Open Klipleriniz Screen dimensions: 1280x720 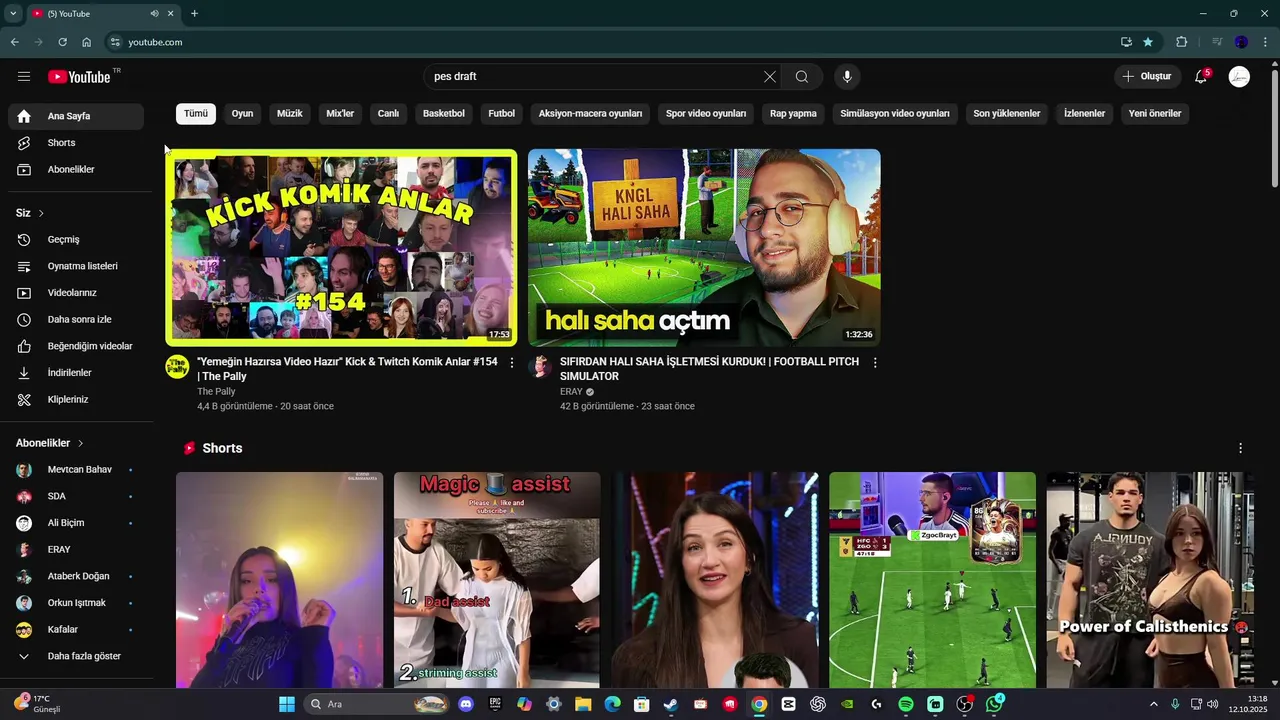[76, 400]
